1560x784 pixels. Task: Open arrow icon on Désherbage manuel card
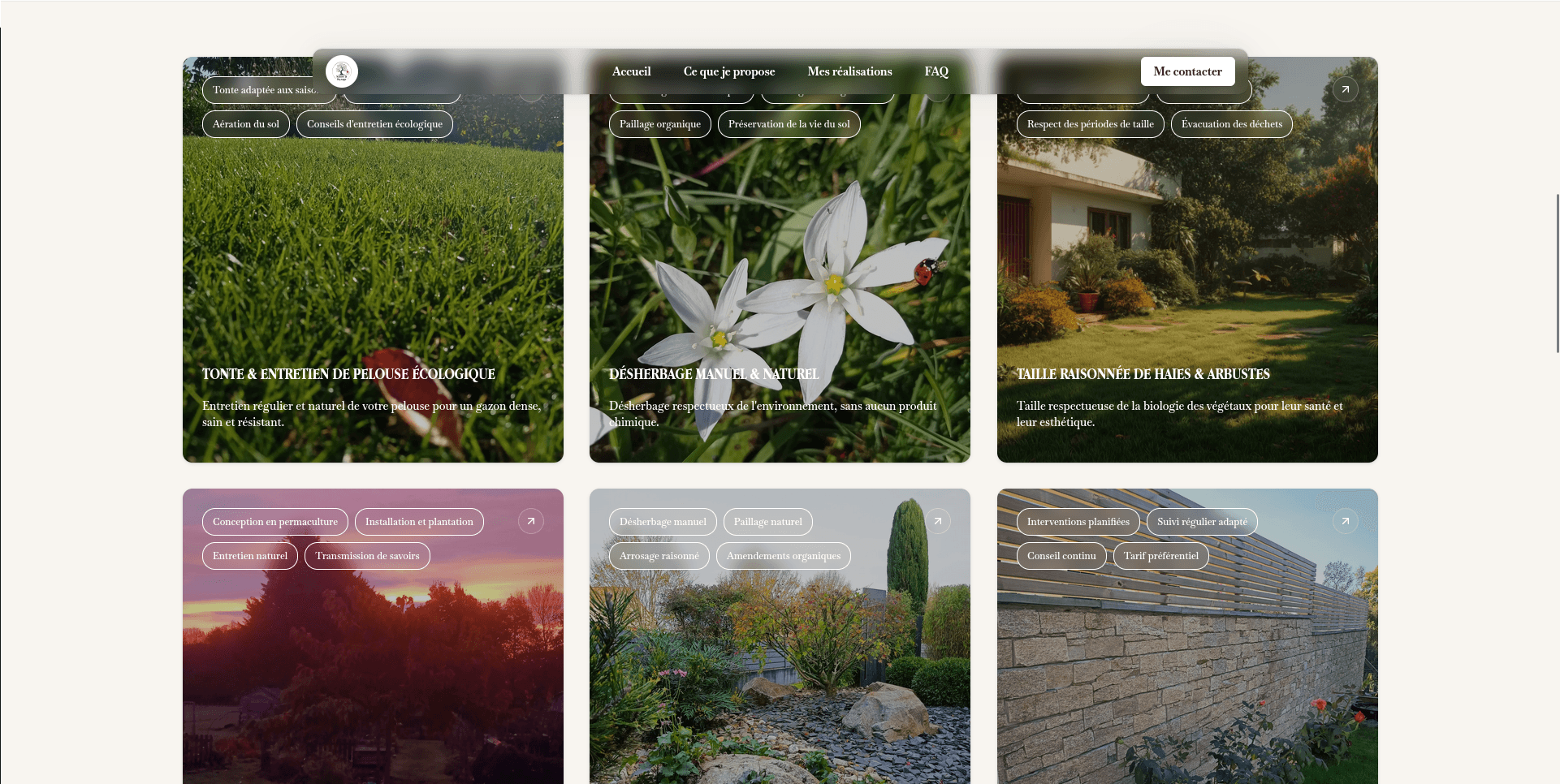tap(938, 521)
